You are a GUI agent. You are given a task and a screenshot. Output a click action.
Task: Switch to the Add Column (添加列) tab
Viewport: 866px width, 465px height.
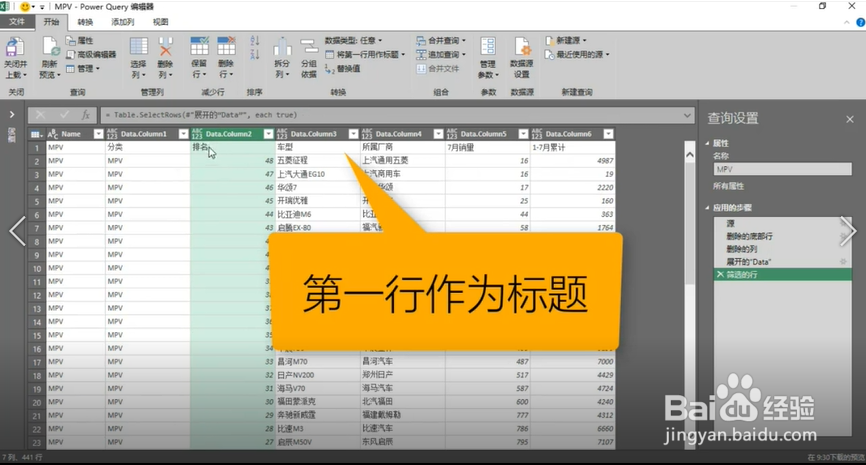click(123, 22)
